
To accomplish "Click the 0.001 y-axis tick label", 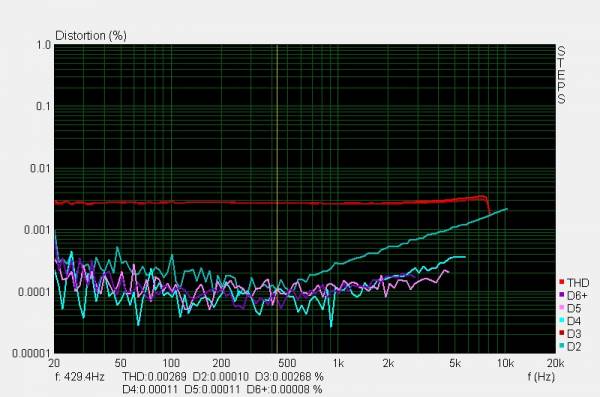I will 37,230.
